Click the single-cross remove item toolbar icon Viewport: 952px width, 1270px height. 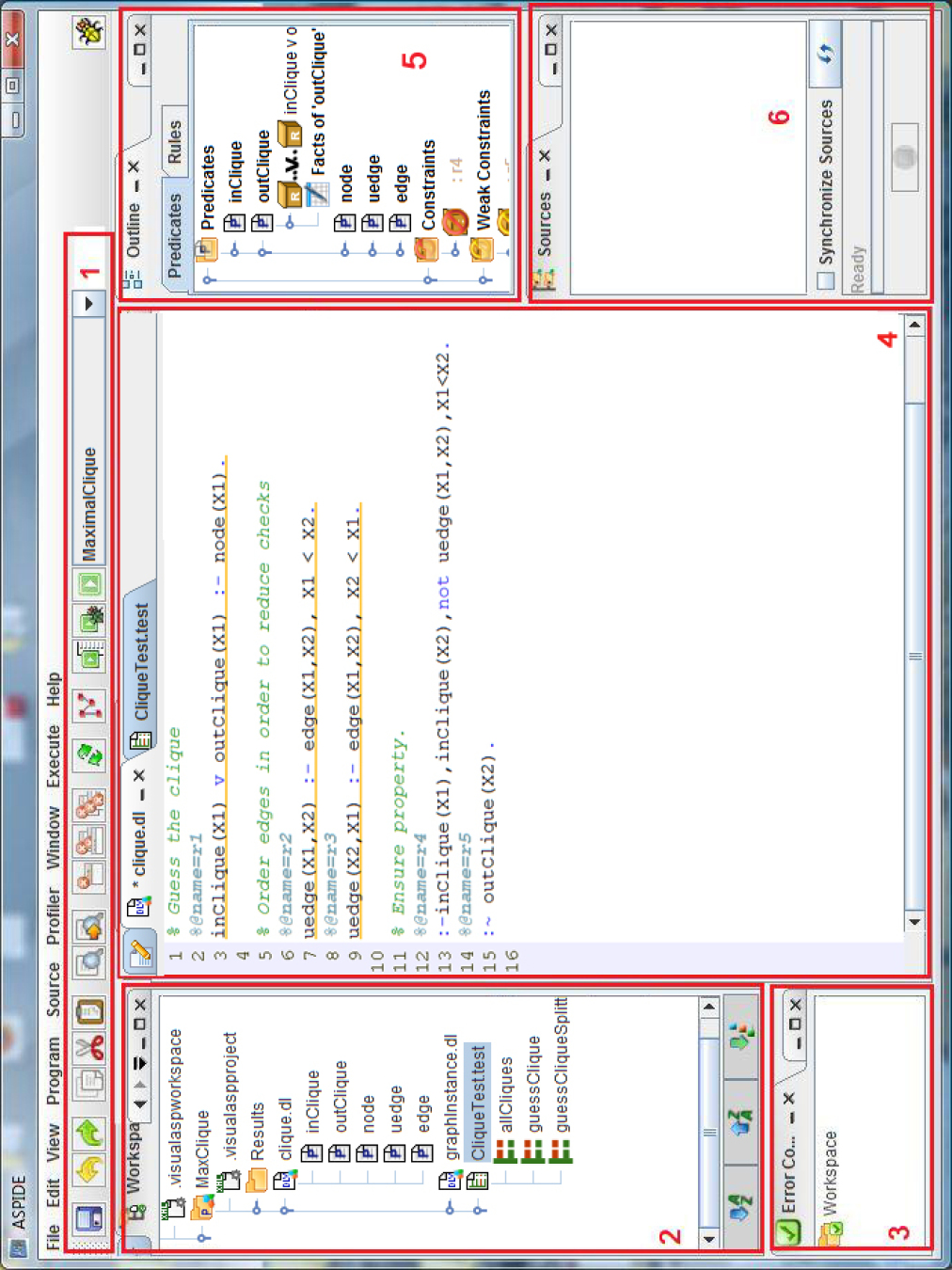point(89,877)
